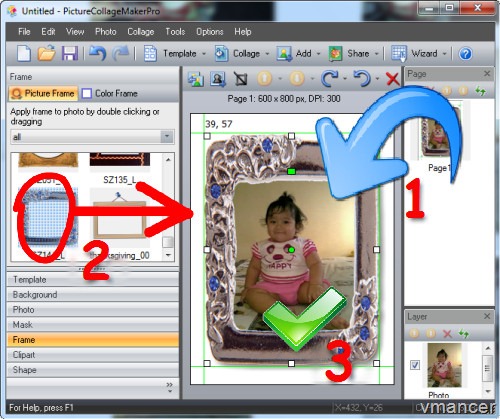Select the Page1 thumbnail in Page panel

click(x=440, y=132)
